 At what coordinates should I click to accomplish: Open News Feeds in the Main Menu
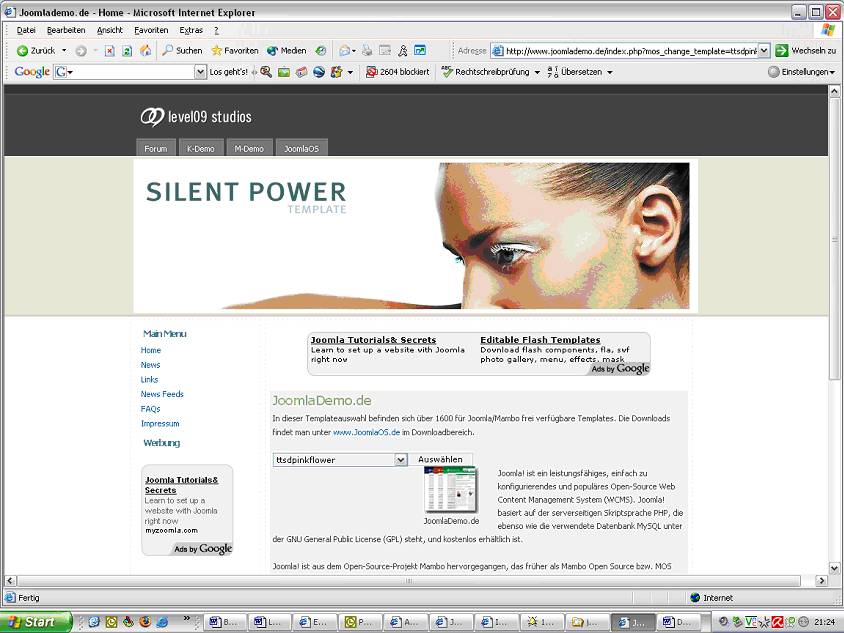point(162,394)
